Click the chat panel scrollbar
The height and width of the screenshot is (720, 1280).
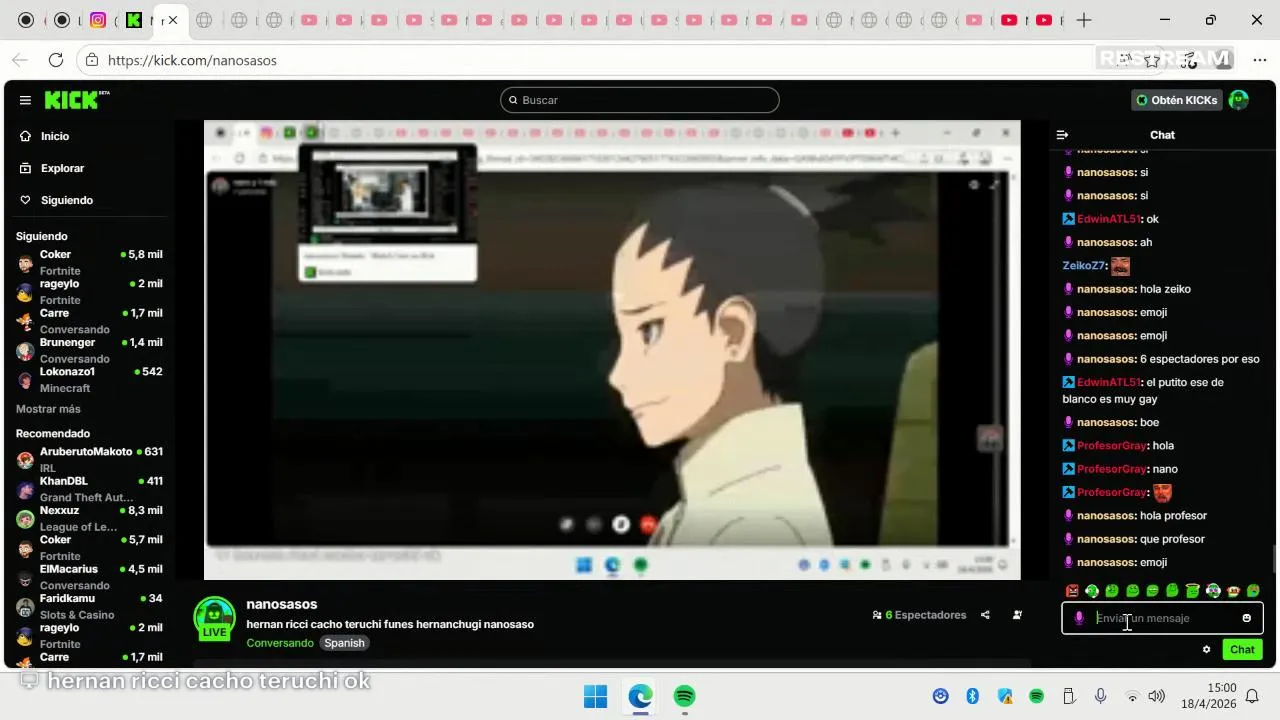[1273, 560]
